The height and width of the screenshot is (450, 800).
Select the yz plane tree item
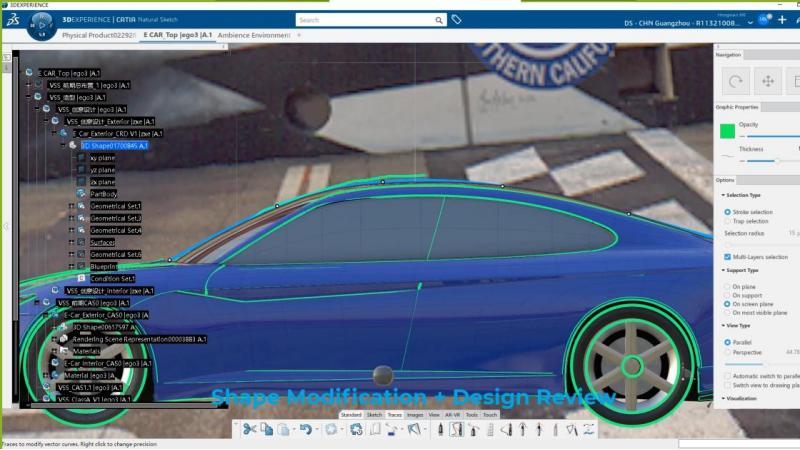click(103, 170)
